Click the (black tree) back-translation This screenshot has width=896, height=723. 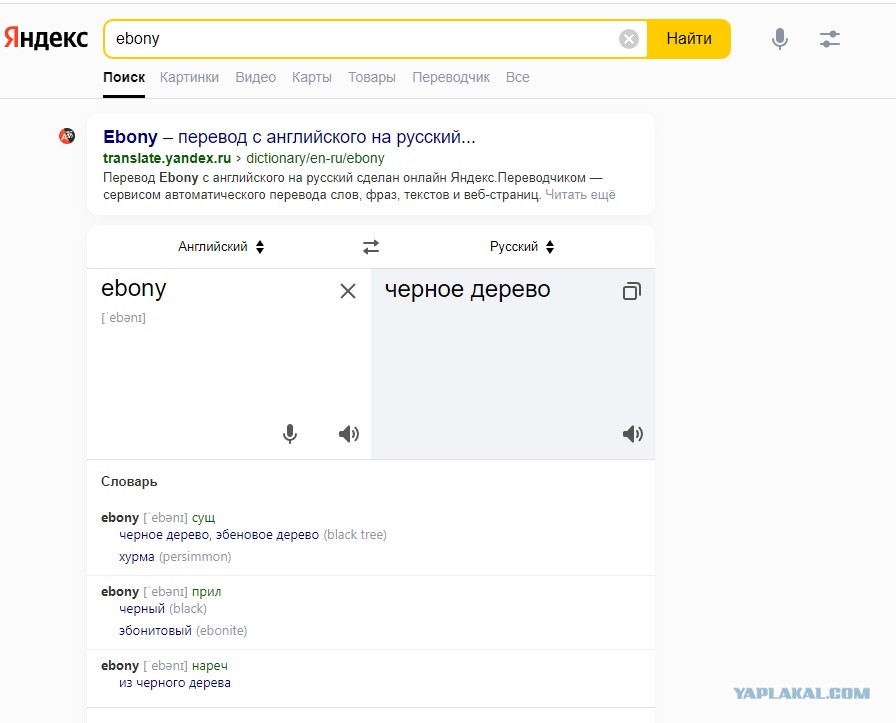pos(355,535)
